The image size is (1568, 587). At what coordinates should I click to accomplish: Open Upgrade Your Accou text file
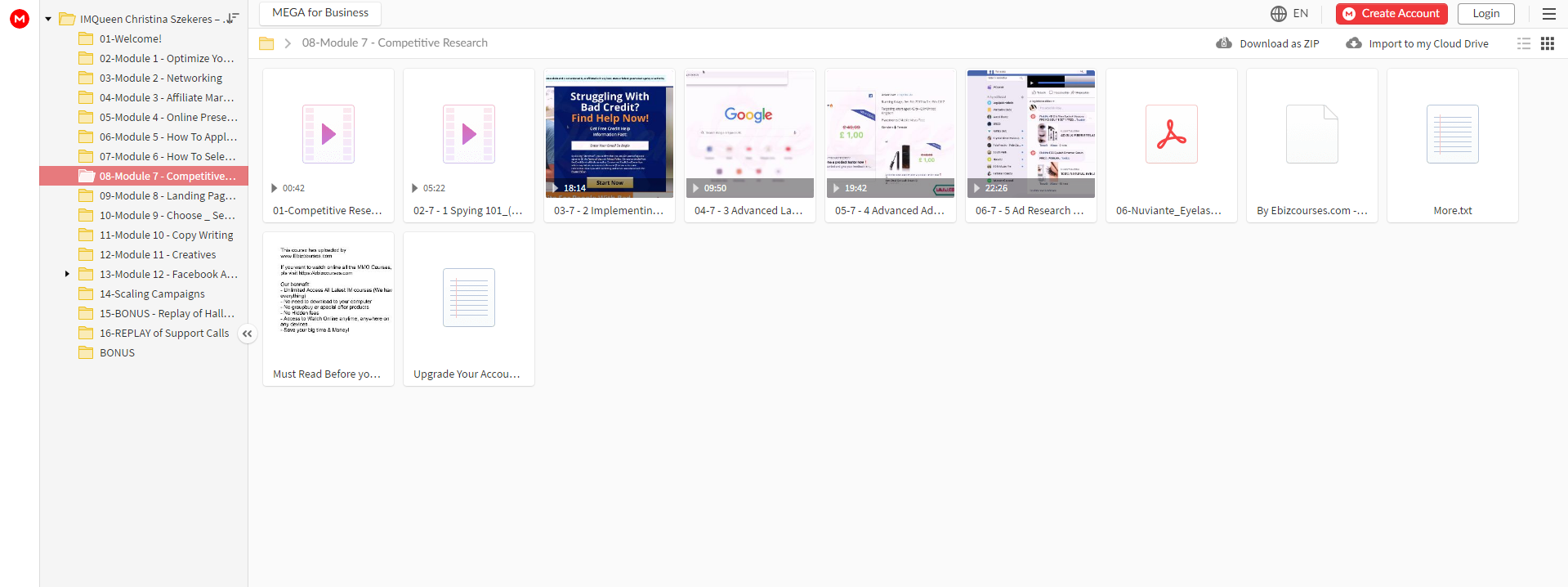469,309
